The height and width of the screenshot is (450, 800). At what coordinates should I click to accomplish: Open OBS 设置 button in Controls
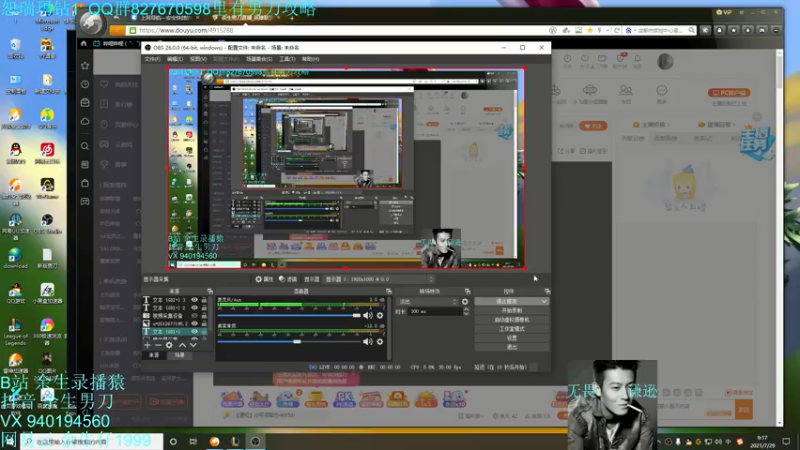click(512, 338)
